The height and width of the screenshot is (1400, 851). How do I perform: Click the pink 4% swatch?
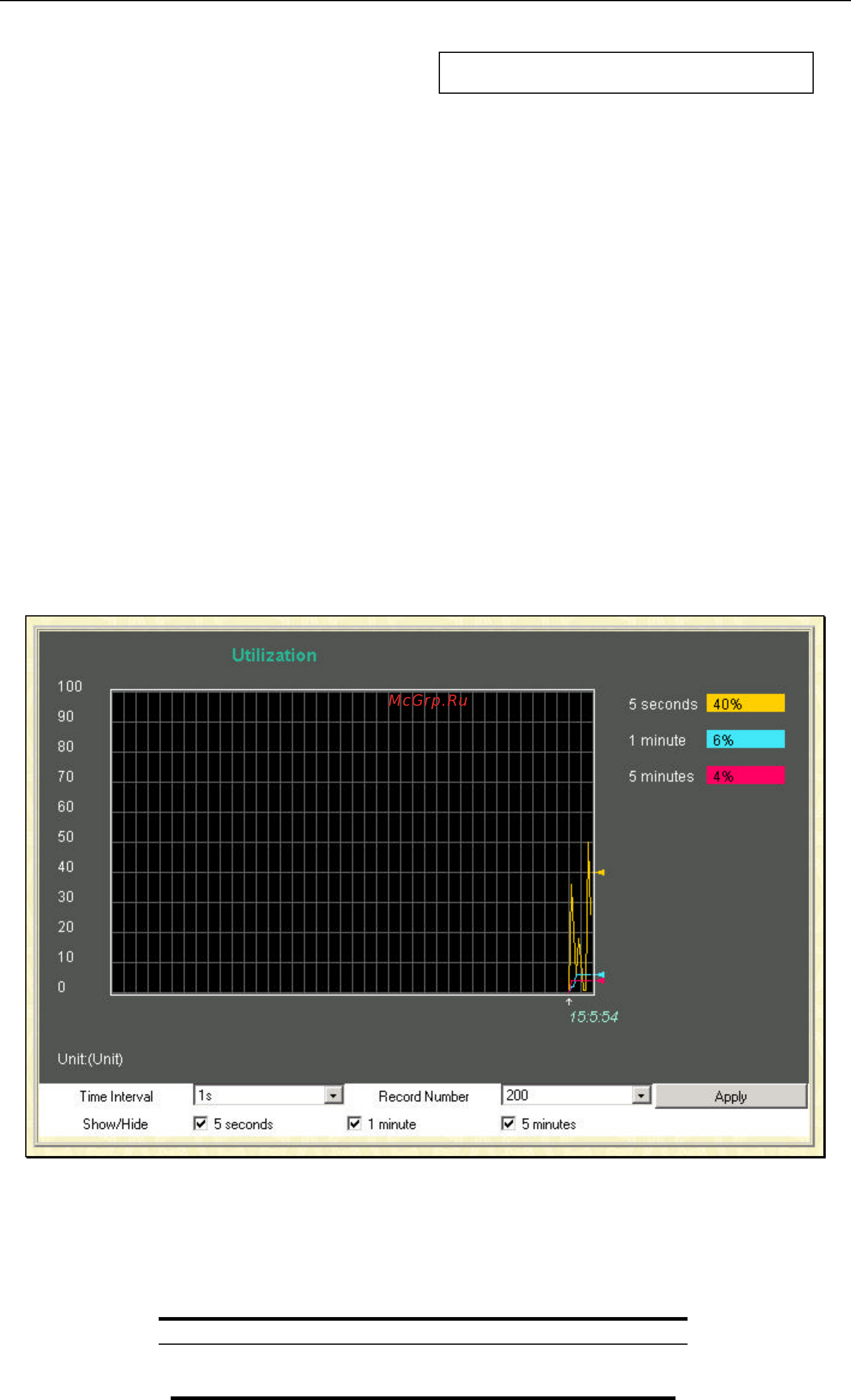pyautogui.click(x=745, y=775)
